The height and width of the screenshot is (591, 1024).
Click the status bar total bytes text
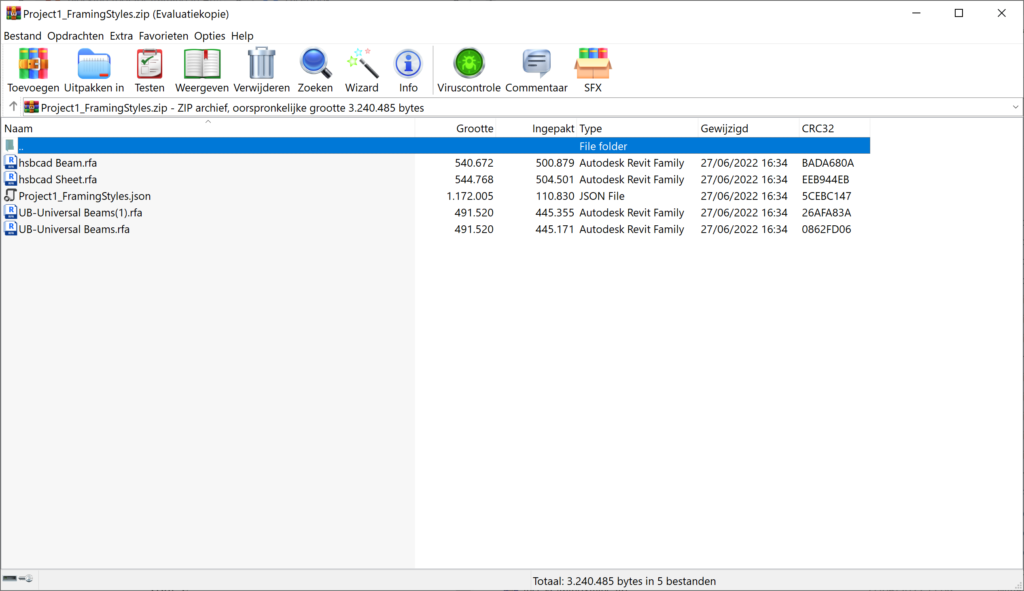[x=624, y=581]
